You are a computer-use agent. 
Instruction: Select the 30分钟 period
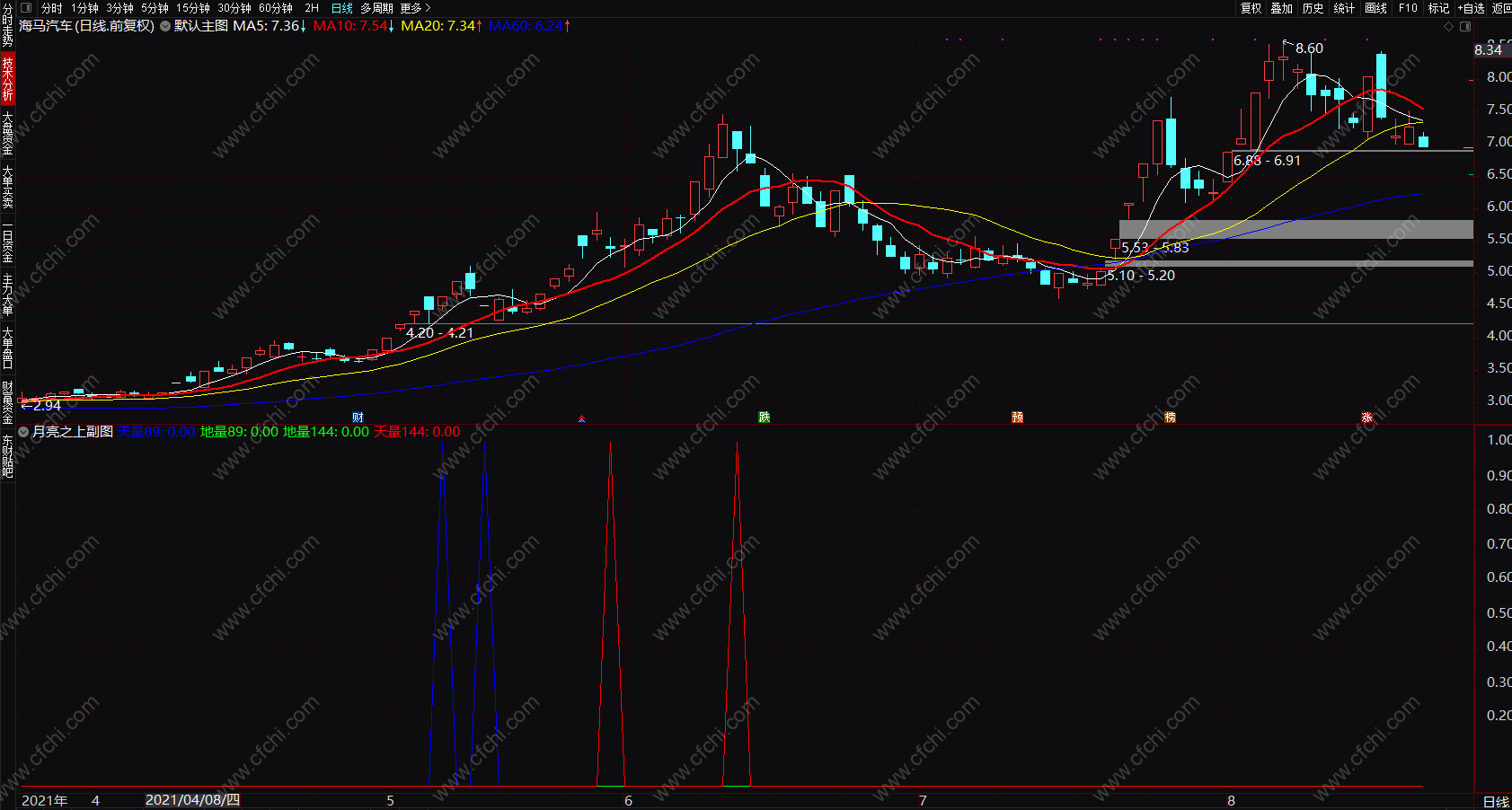point(234,8)
